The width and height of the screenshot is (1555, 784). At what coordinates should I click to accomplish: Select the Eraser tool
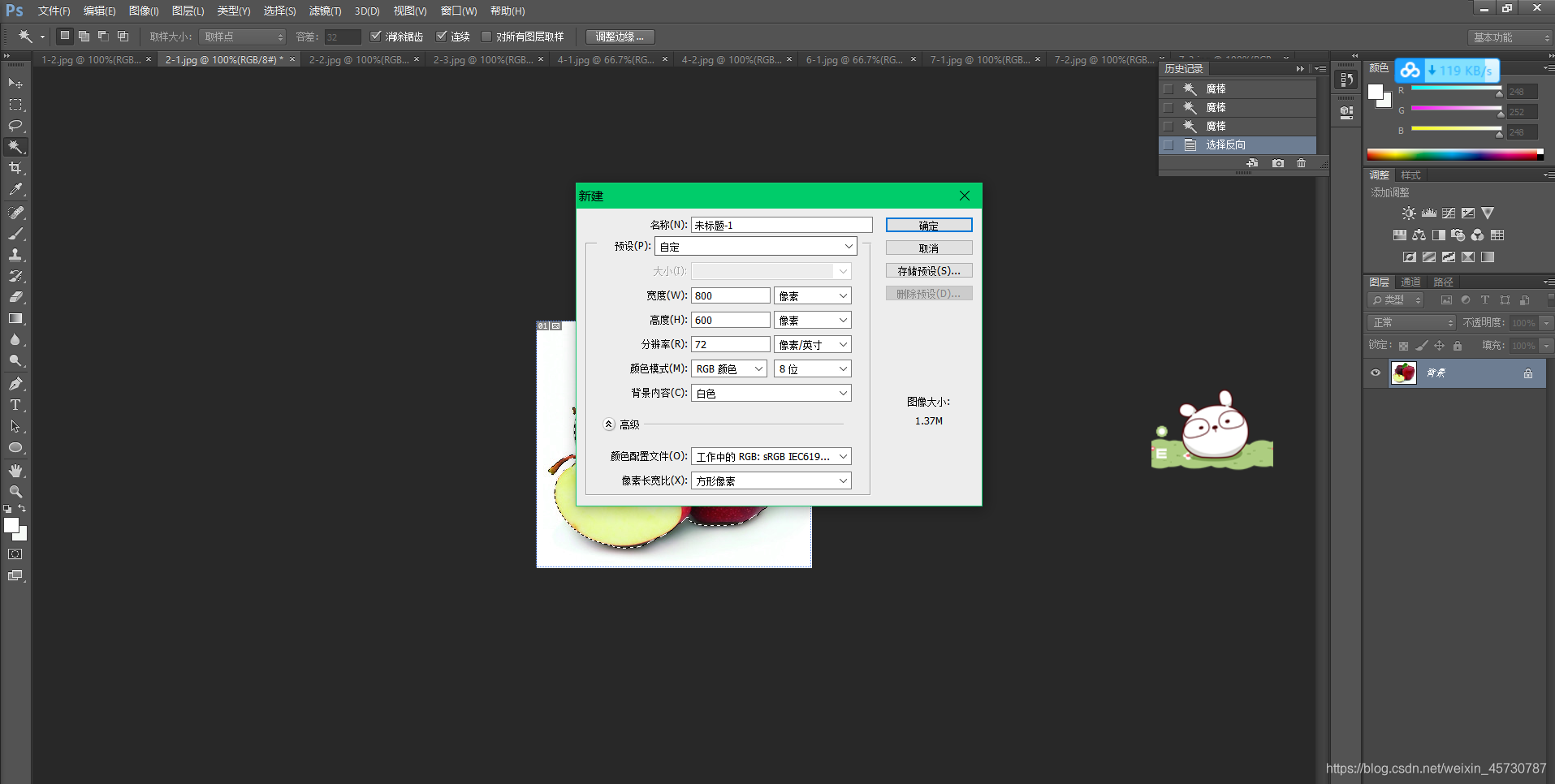click(x=15, y=297)
